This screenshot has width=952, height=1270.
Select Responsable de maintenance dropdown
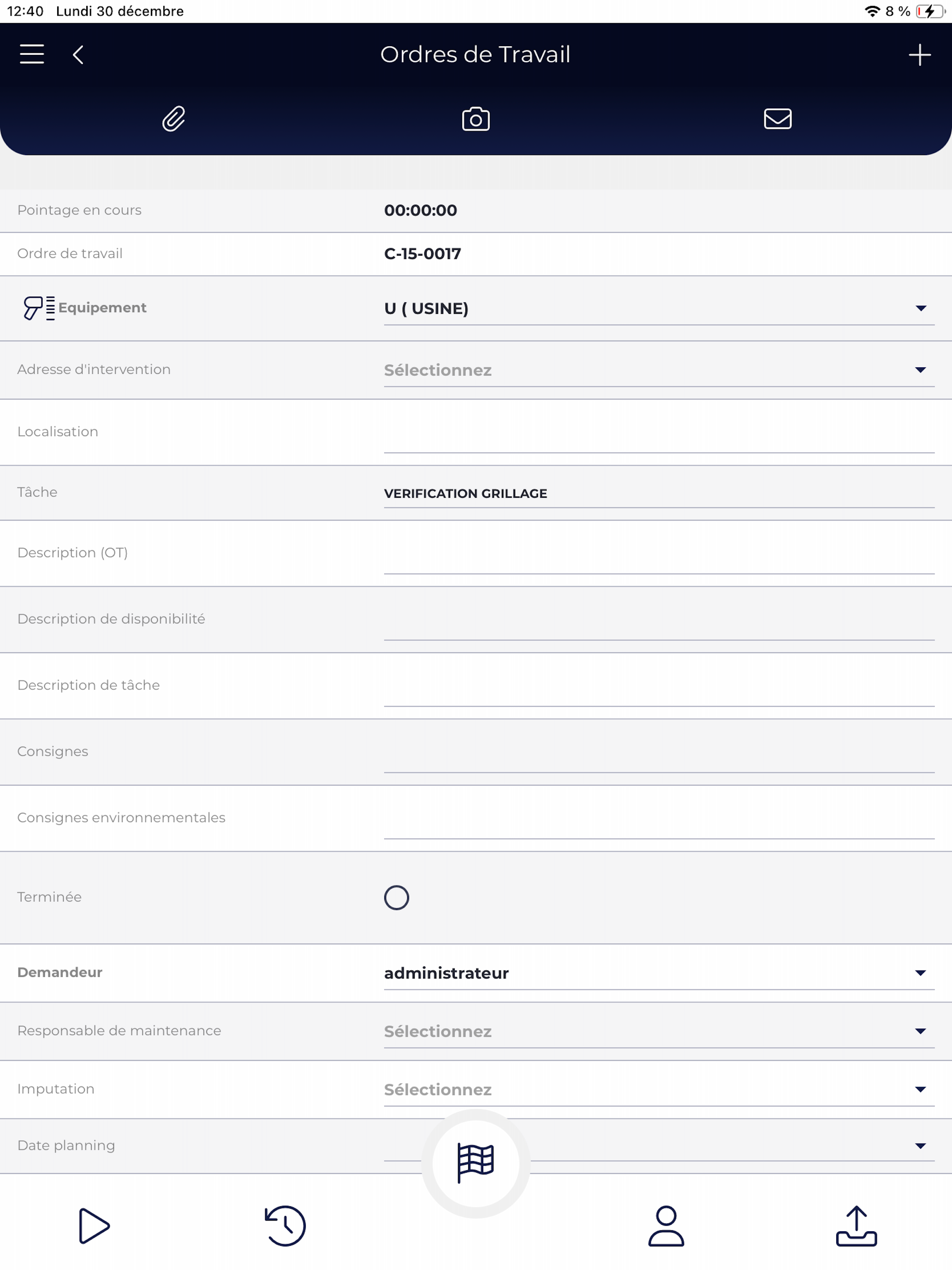tap(659, 1031)
